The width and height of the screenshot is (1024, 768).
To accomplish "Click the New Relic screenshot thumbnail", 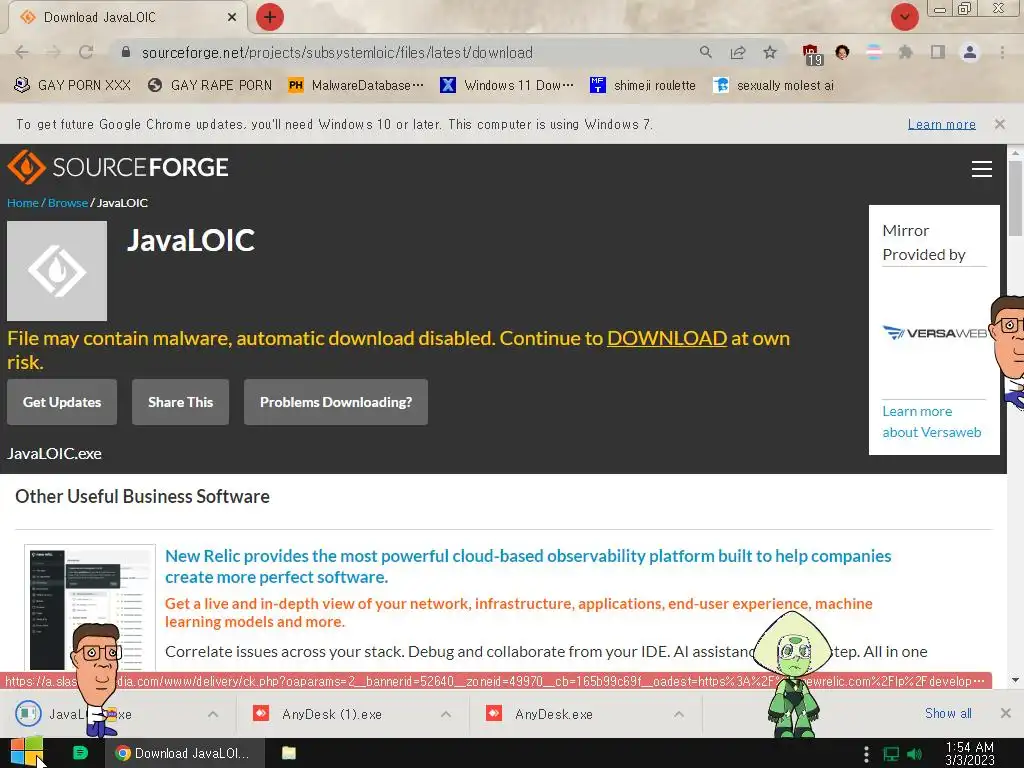I will tap(90, 607).
